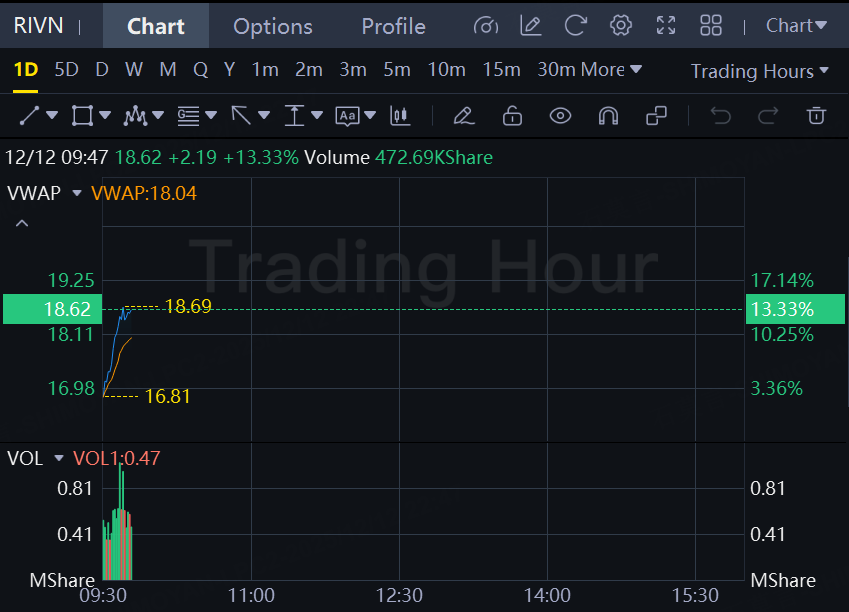Open chart settings gear icon
This screenshot has width=849, height=612.
pyautogui.click(x=621, y=26)
